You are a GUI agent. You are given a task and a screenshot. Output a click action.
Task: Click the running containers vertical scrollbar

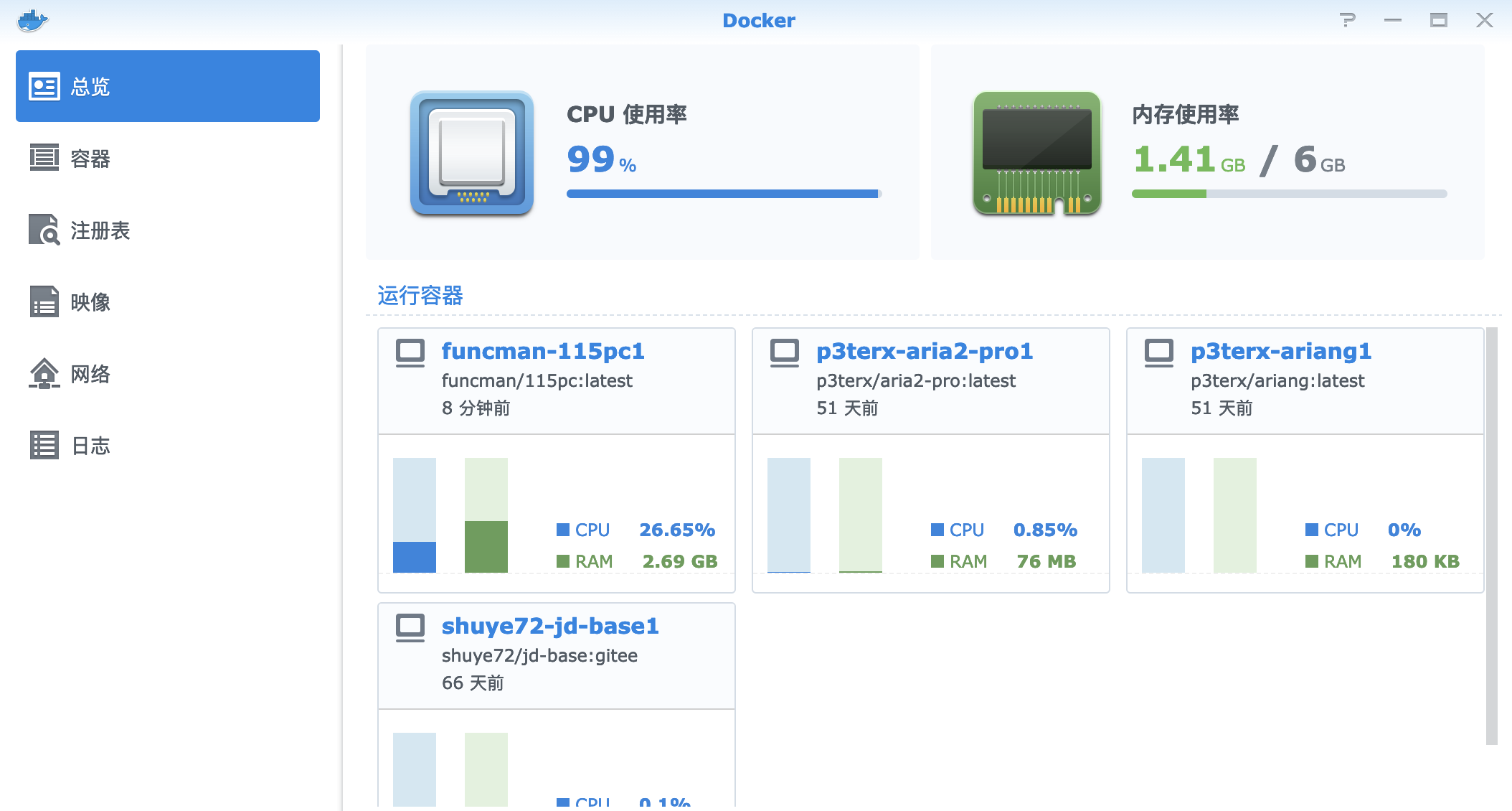(x=1492, y=536)
